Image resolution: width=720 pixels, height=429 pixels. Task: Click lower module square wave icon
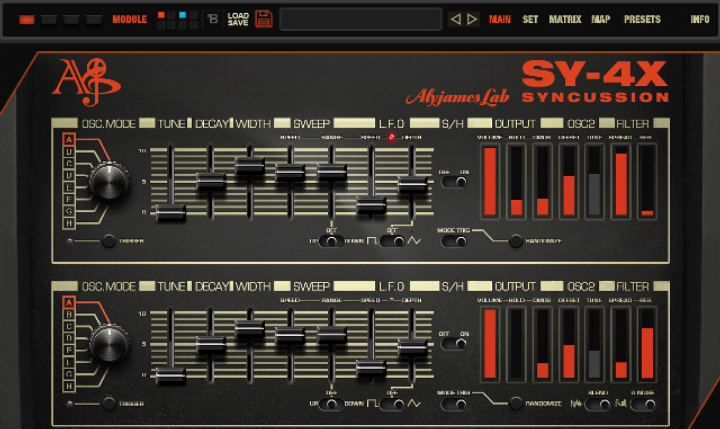pyautogui.click(x=372, y=404)
